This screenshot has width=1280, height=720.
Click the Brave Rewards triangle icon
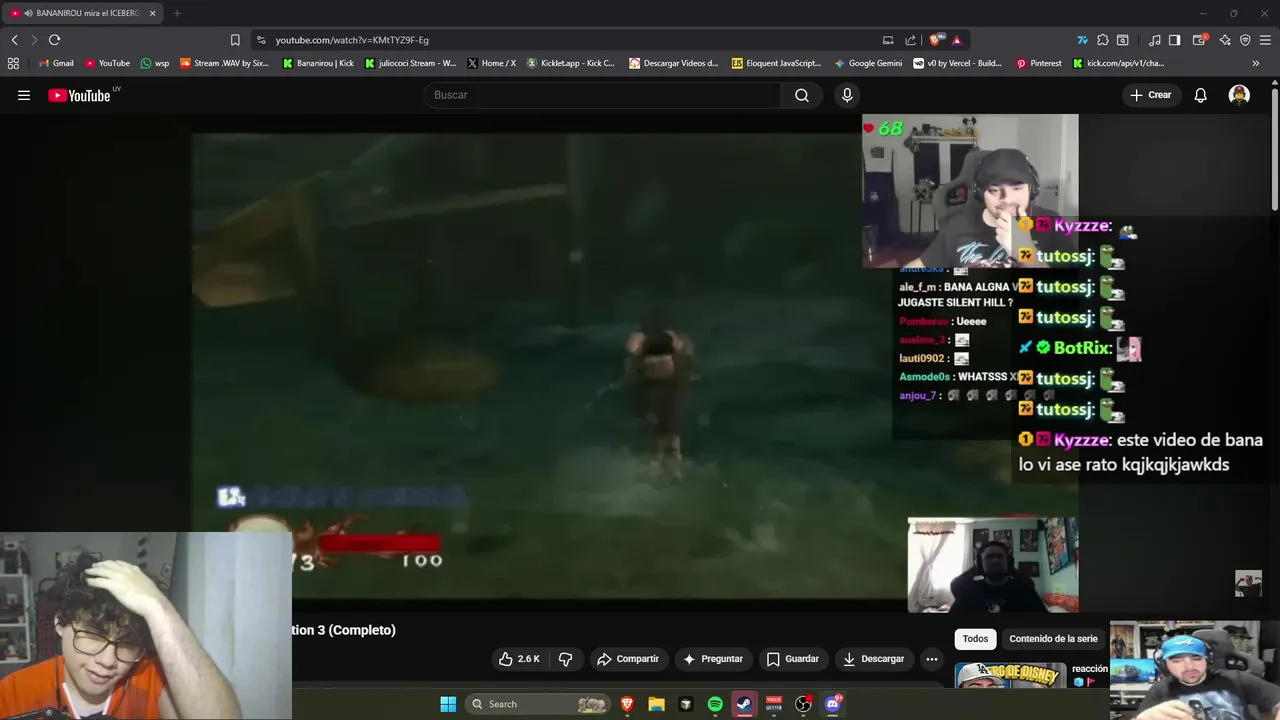(956, 40)
